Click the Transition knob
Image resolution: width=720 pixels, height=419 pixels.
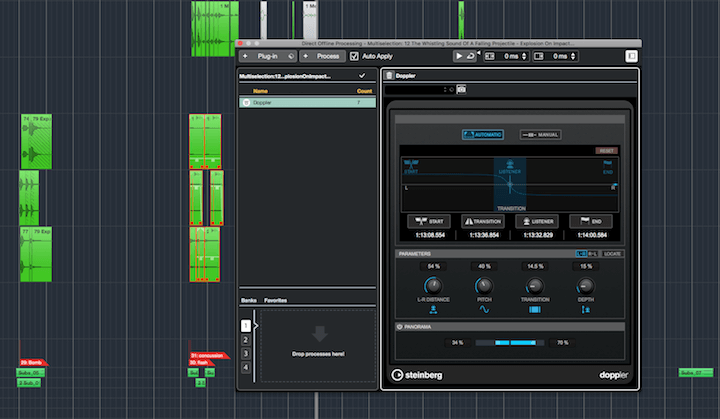pos(534,286)
